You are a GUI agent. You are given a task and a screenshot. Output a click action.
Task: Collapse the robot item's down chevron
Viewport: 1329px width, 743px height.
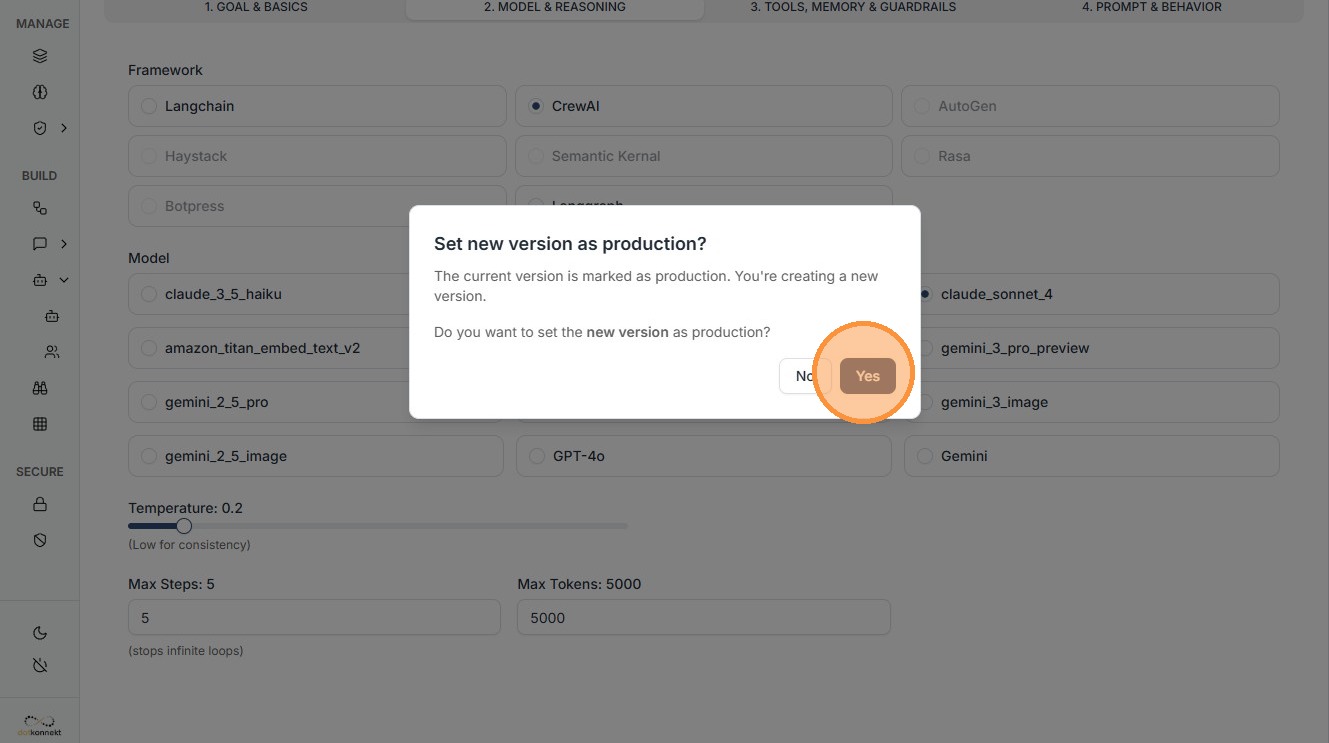pos(64,280)
